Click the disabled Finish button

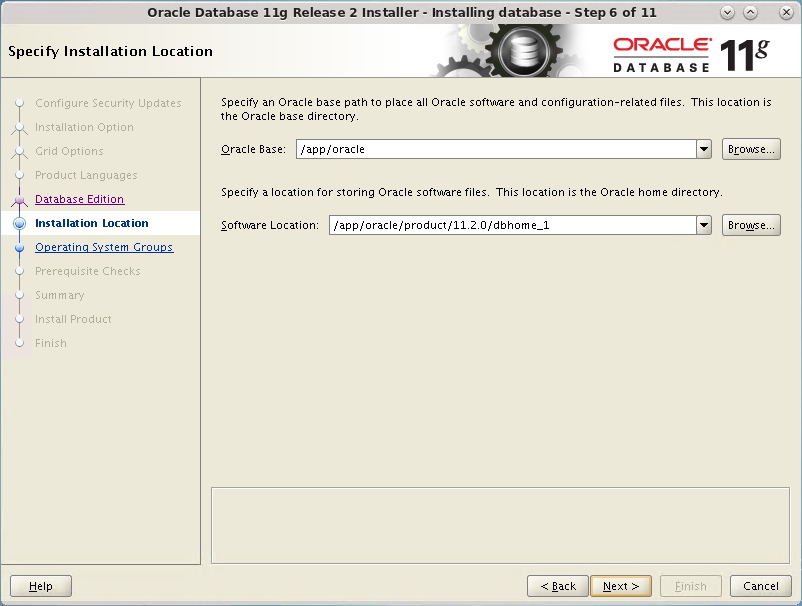tap(690, 586)
